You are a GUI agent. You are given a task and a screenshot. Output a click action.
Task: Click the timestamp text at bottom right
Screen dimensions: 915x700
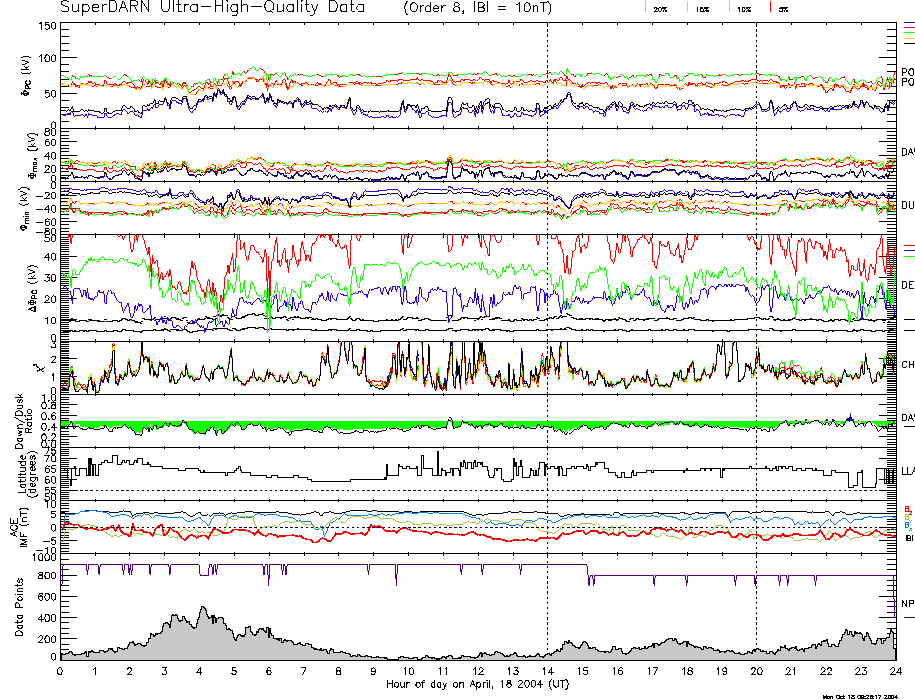[867, 696]
